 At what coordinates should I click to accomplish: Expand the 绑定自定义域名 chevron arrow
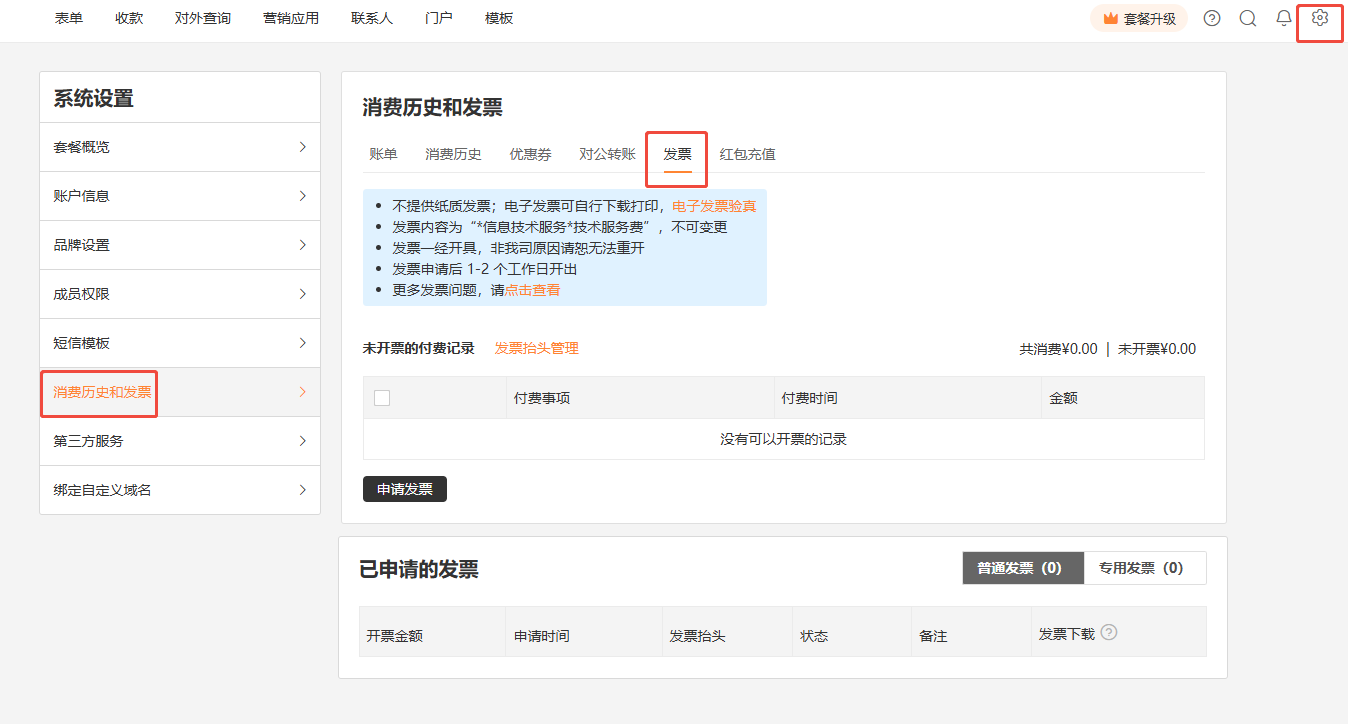302,490
